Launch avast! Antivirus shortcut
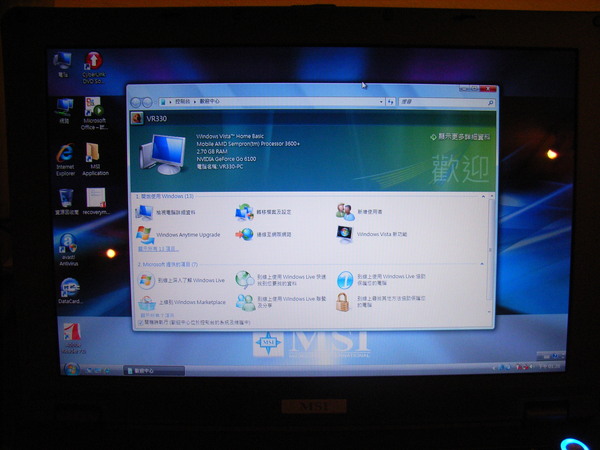The height and width of the screenshot is (450, 600). [x=68, y=249]
